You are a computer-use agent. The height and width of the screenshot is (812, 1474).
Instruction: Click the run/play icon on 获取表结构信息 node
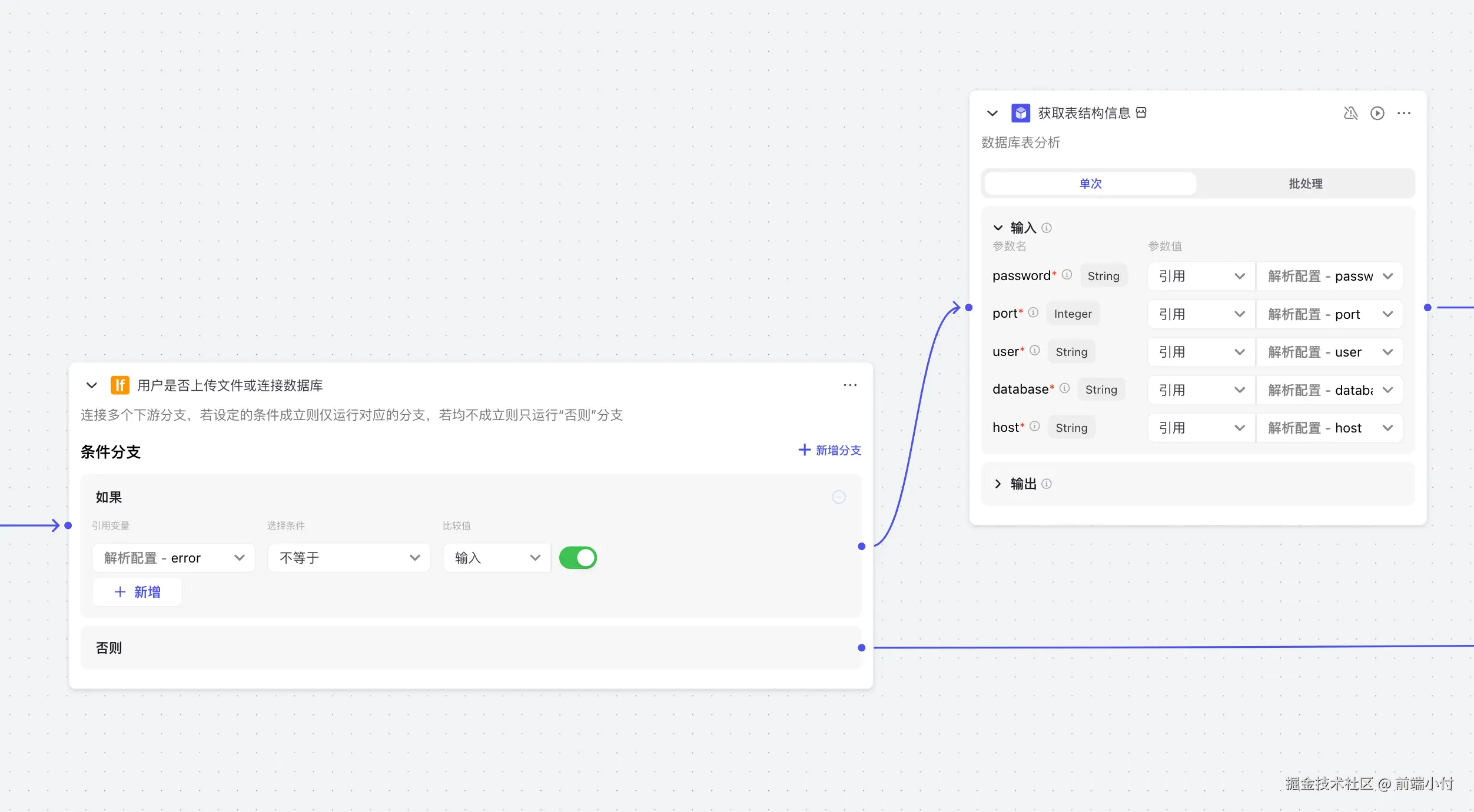click(x=1377, y=113)
